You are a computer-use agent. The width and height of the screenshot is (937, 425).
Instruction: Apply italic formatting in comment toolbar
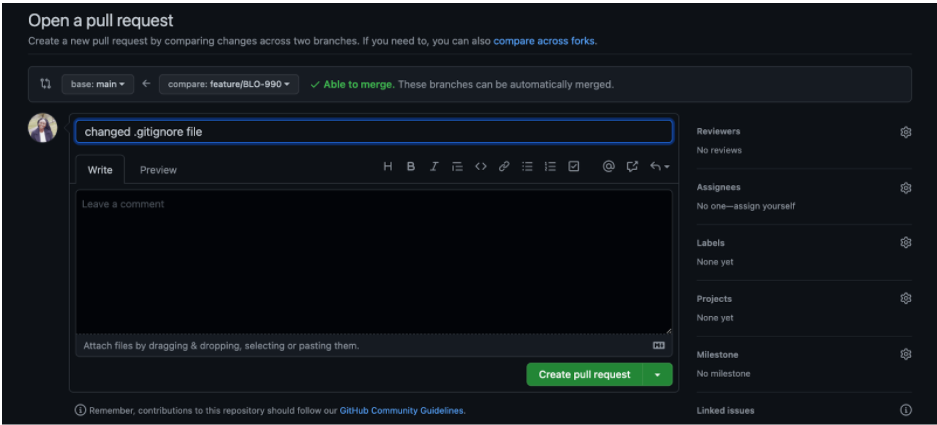434,167
